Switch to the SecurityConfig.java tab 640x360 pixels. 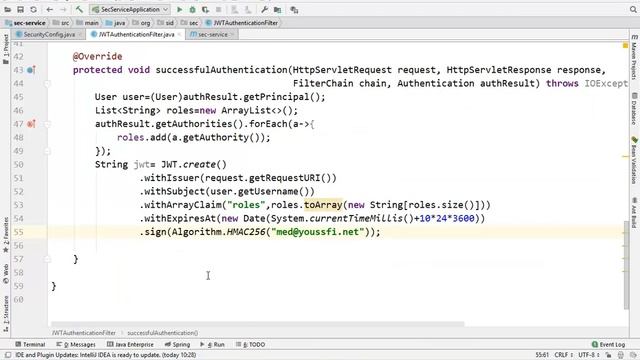tap(49, 35)
